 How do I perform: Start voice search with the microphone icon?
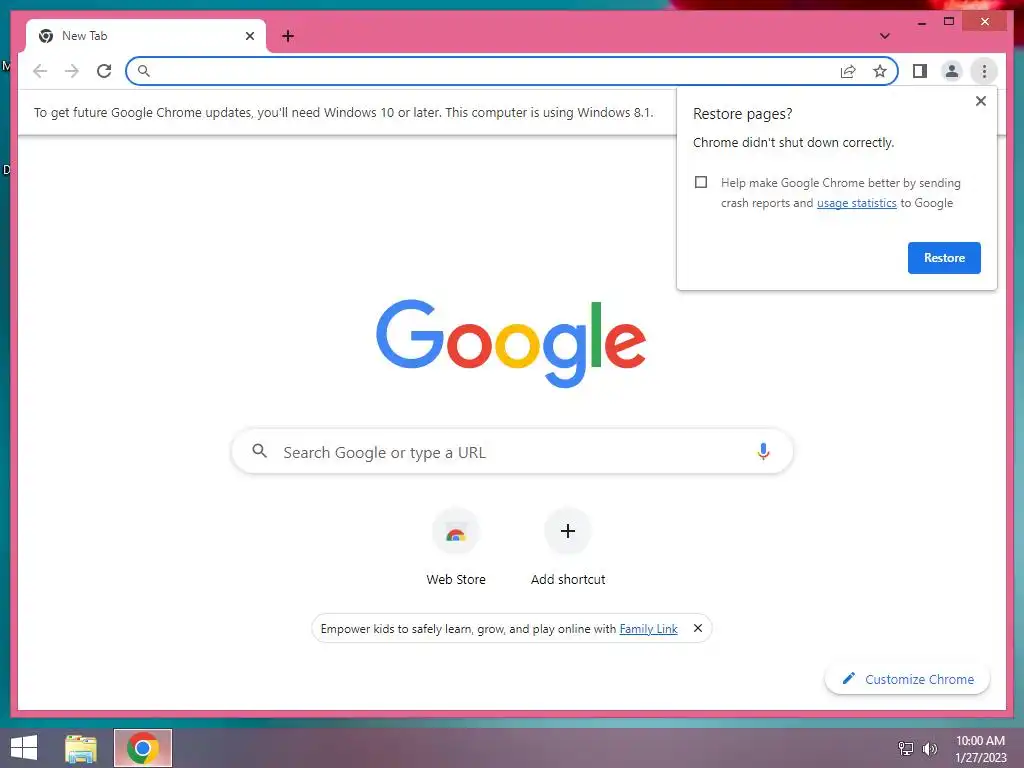tap(763, 451)
